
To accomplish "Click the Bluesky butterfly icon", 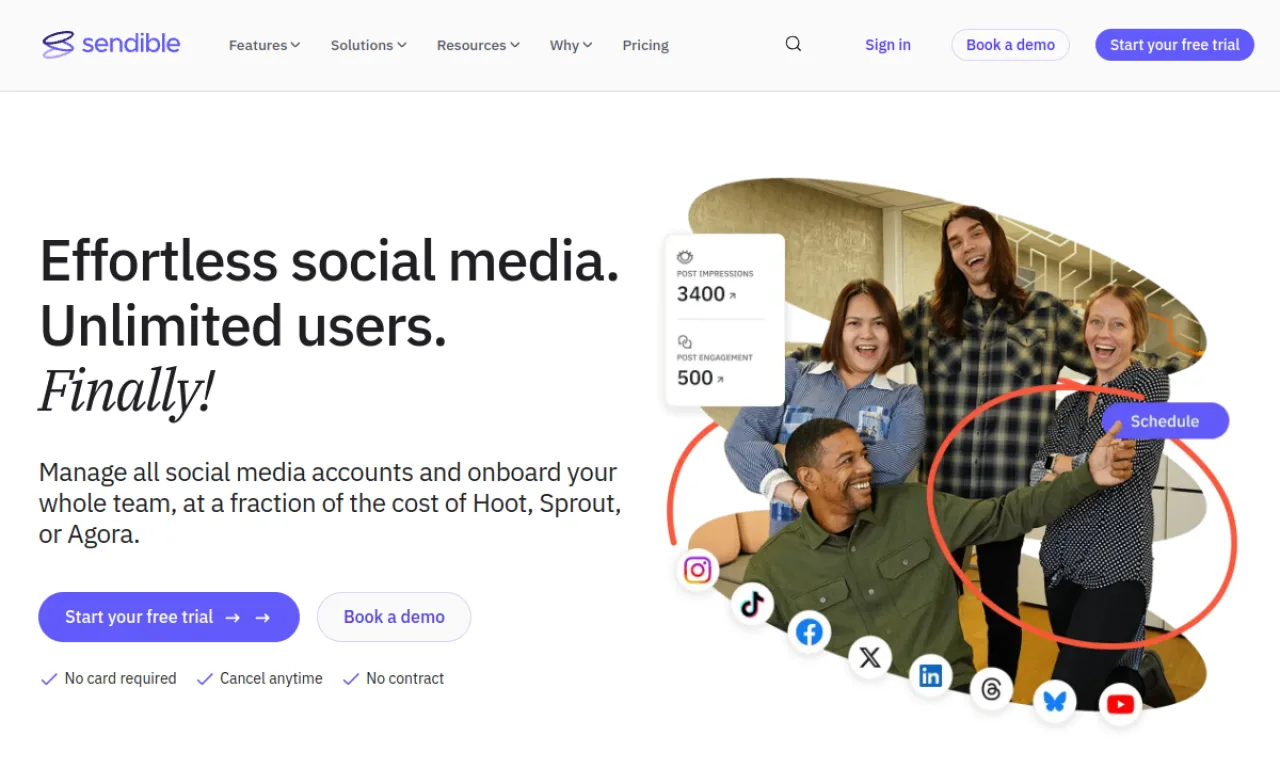I will pyautogui.click(x=1055, y=700).
